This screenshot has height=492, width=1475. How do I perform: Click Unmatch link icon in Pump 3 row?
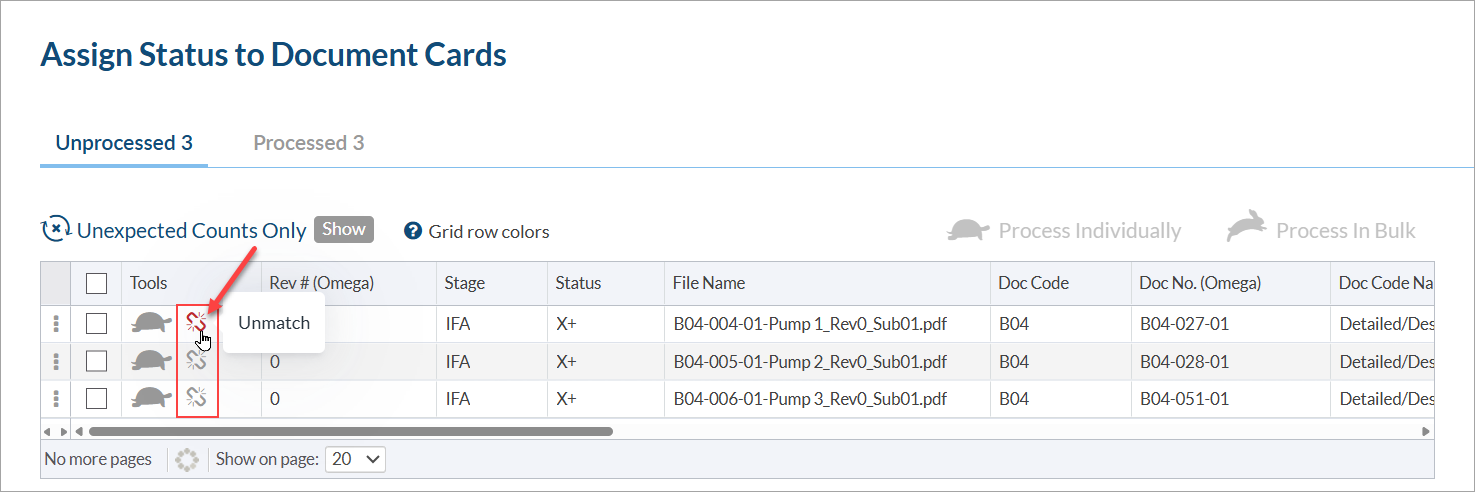click(197, 399)
